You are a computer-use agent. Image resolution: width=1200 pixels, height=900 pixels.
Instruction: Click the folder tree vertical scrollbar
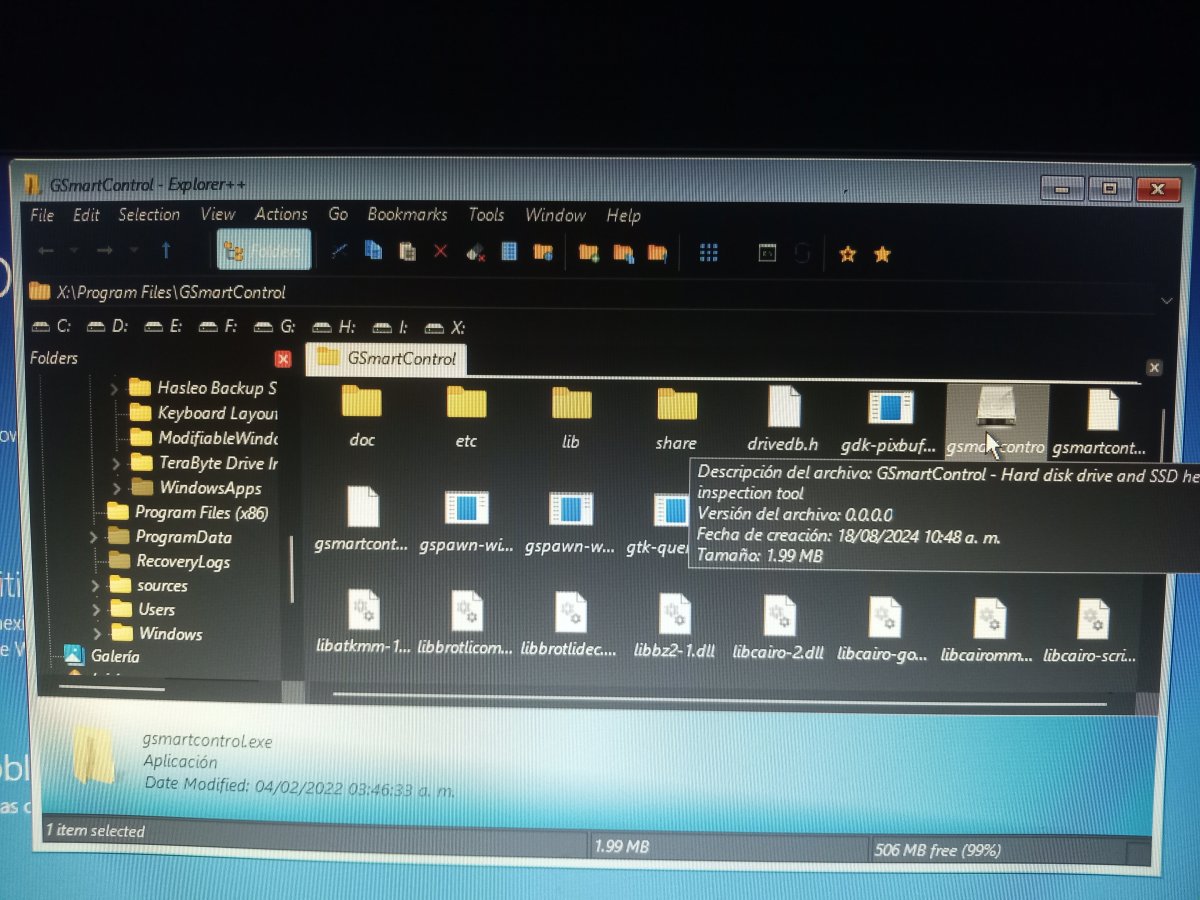(291, 569)
